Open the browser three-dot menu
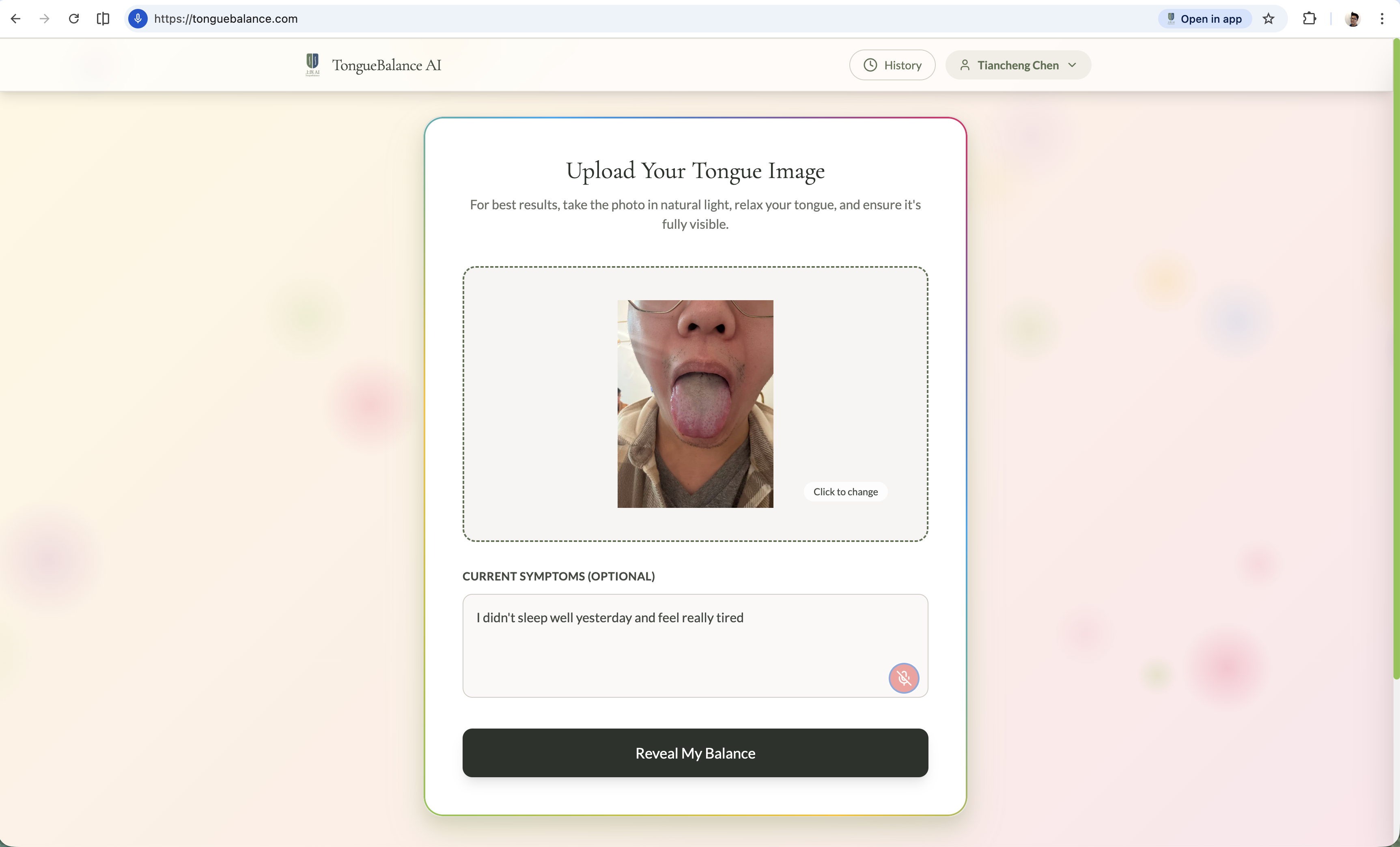The image size is (1400, 847). point(1382,19)
